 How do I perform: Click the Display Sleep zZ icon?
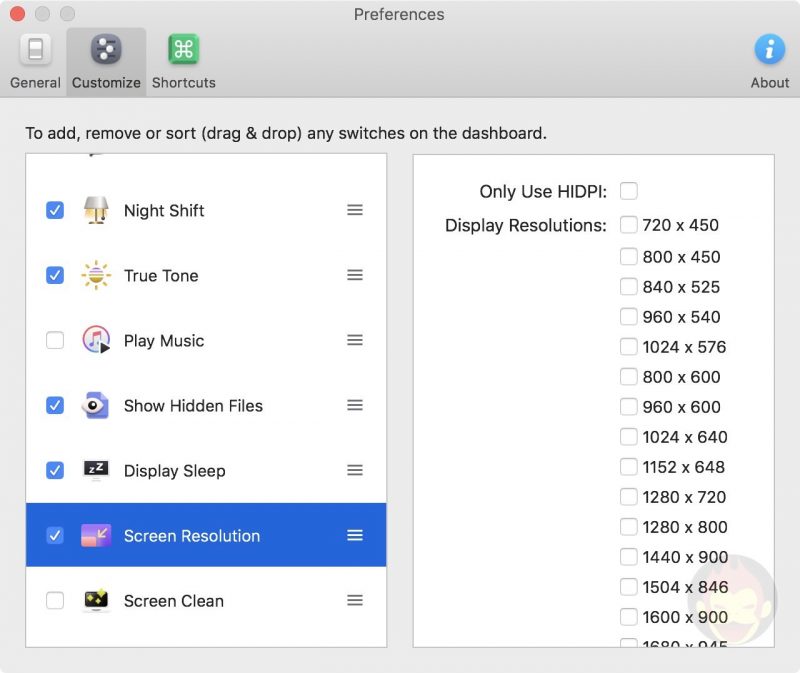(x=97, y=470)
